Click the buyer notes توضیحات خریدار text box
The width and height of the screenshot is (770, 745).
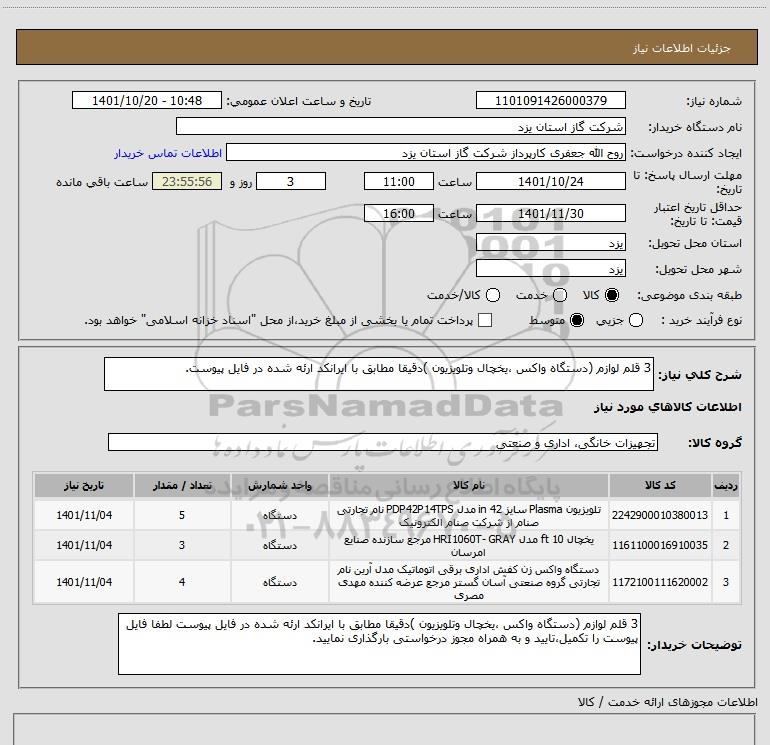pos(379,643)
